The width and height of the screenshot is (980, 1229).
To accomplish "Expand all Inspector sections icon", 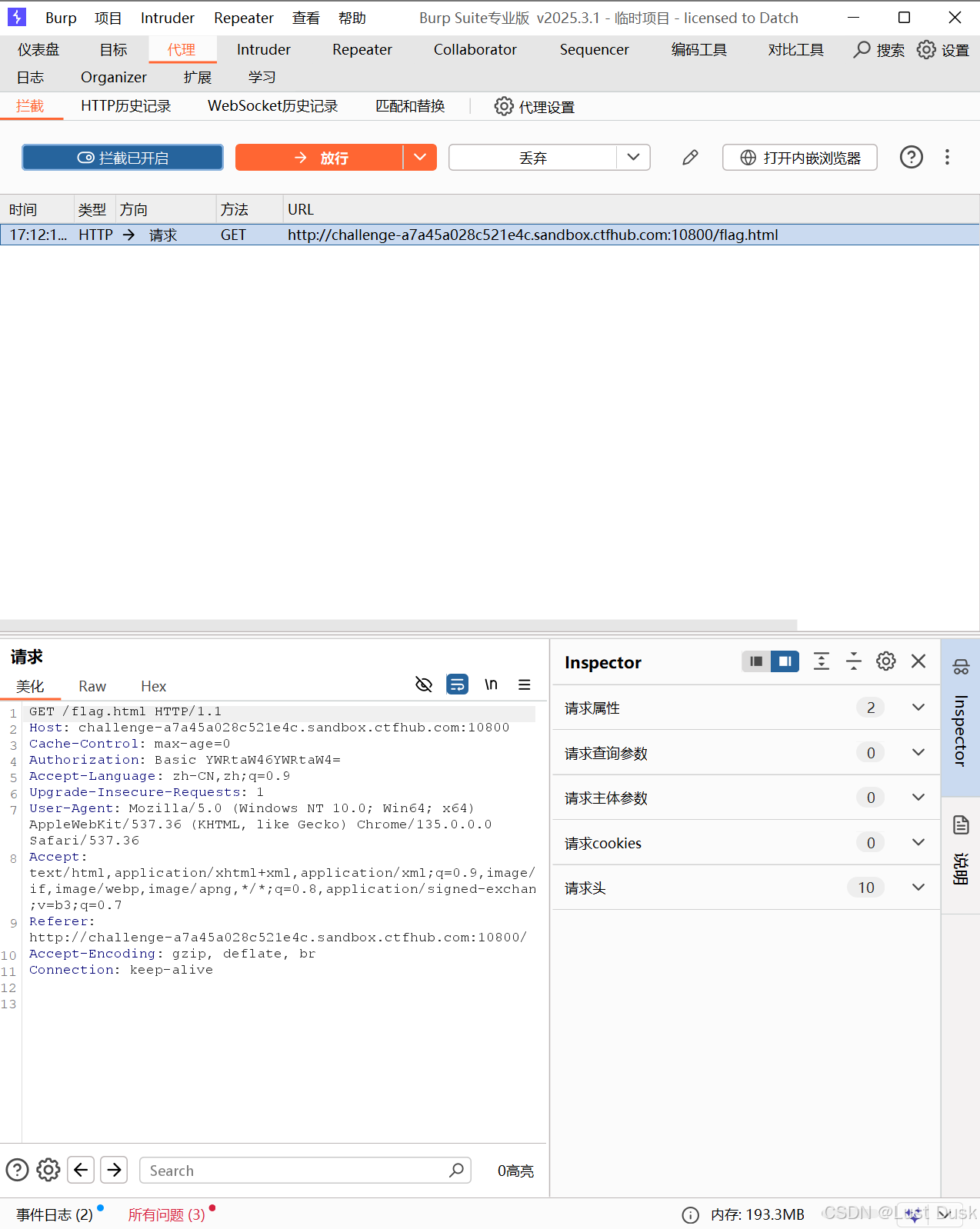I will click(822, 661).
